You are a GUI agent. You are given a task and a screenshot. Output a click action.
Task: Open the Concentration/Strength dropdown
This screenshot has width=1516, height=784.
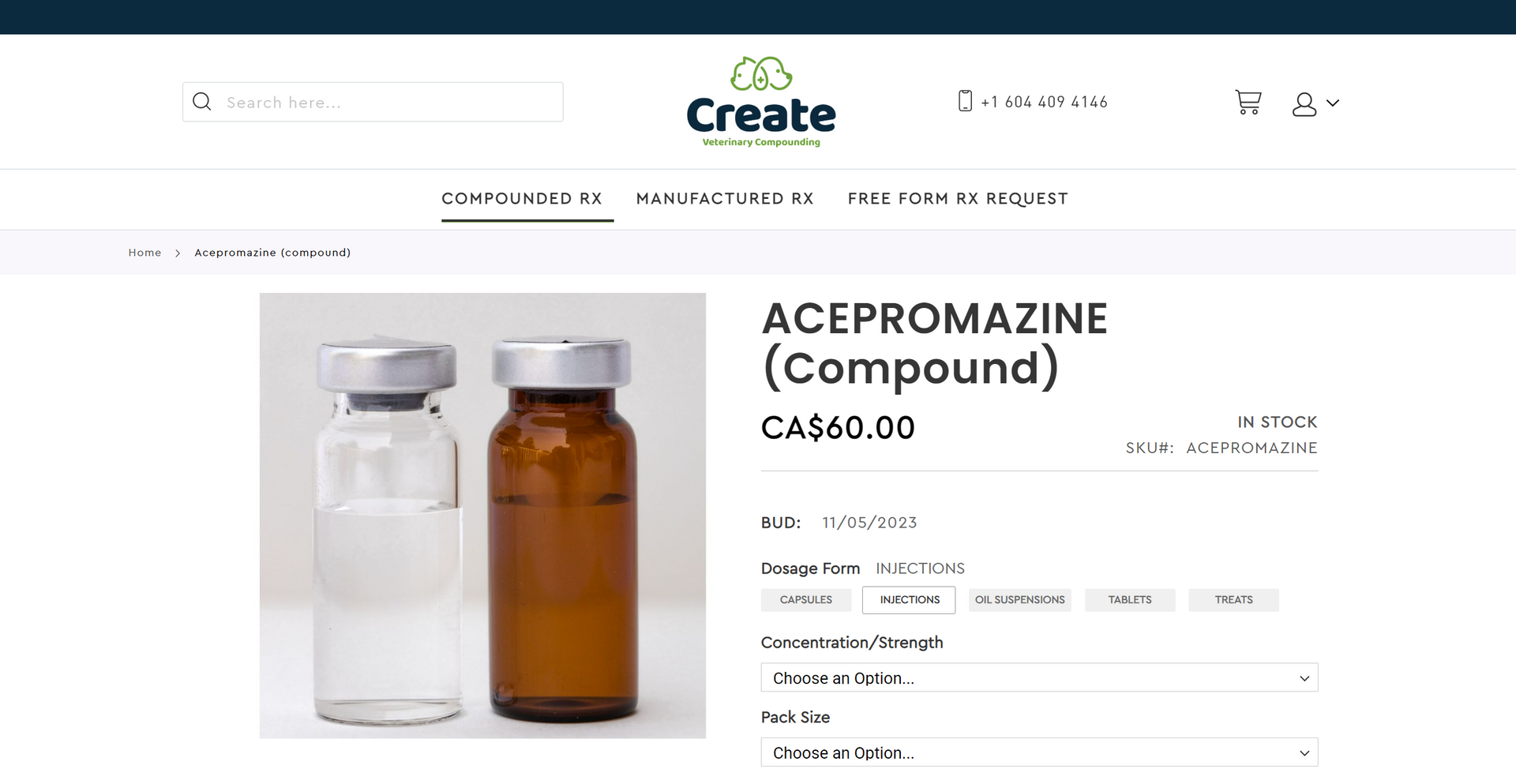(1039, 677)
